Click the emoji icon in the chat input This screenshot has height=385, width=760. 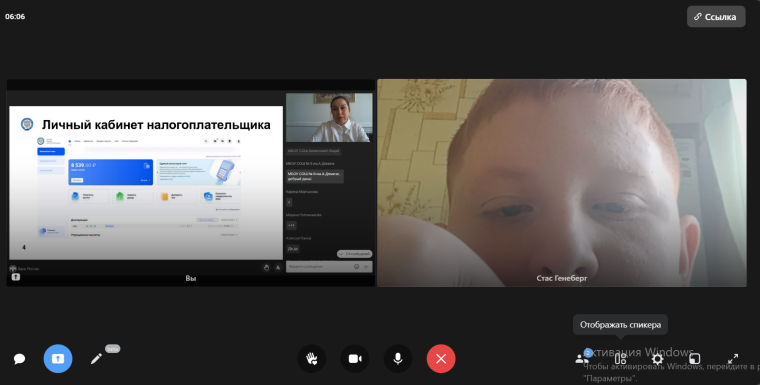[x=357, y=267]
